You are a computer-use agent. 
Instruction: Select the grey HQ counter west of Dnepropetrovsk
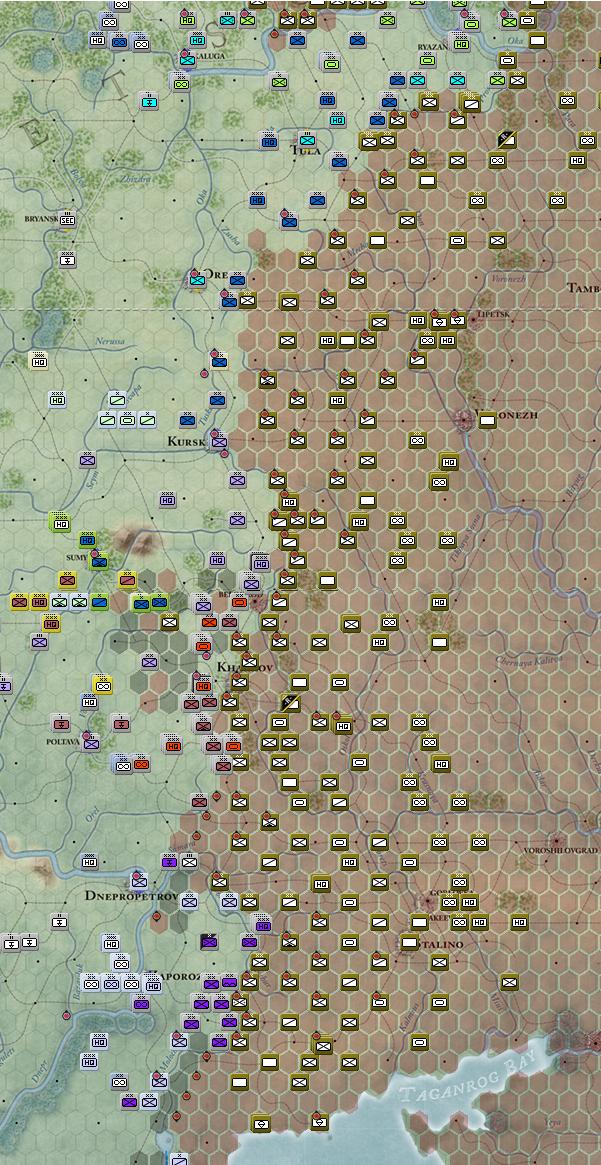(x=90, y=861)
